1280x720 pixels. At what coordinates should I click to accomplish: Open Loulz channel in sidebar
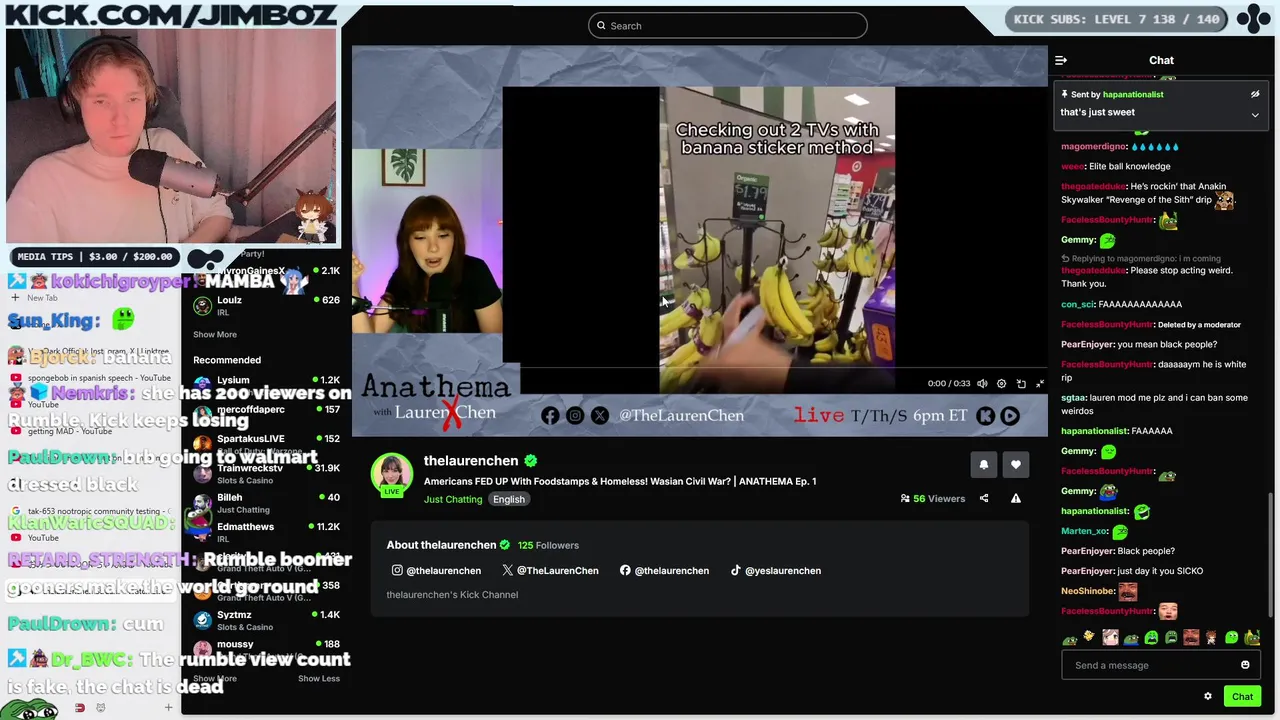[x=265, y=305]
